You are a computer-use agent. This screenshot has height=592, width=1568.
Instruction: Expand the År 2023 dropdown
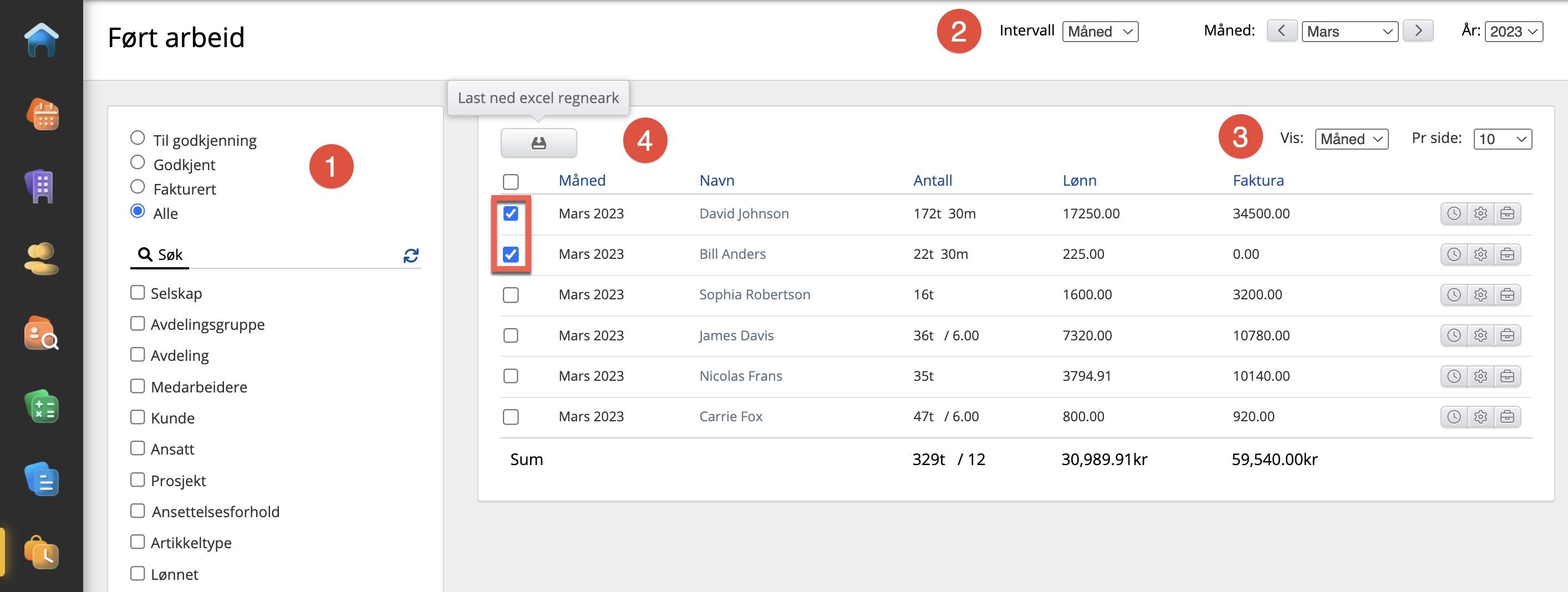point(1513,32)
